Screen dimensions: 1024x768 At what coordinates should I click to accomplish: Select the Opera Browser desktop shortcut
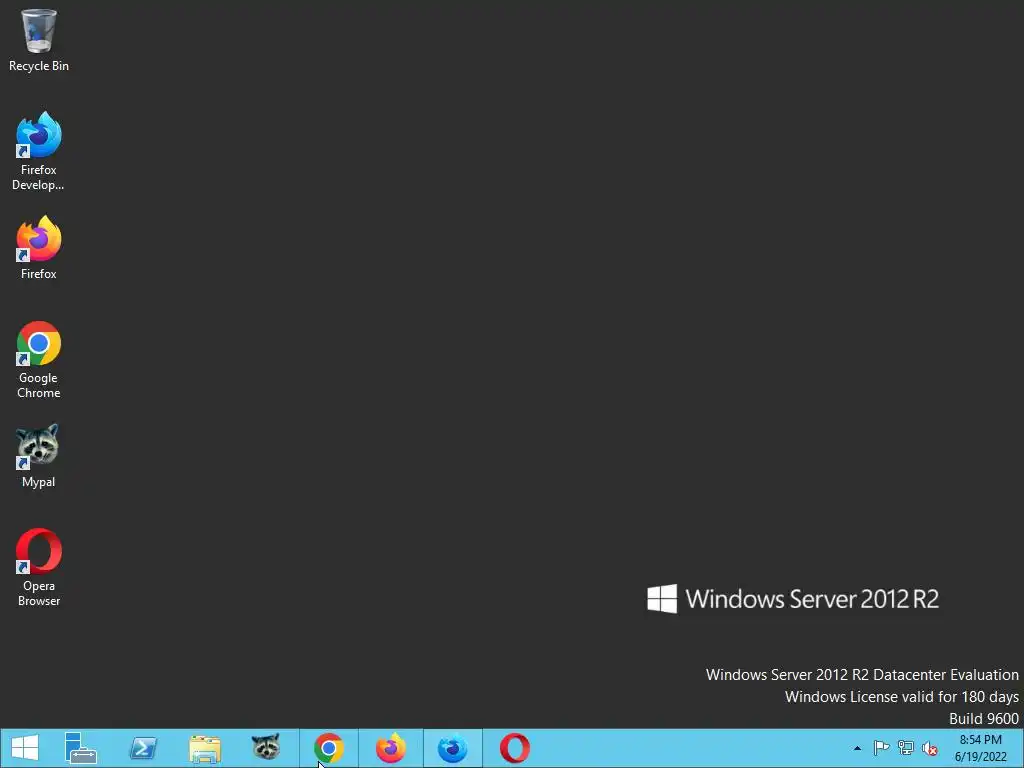[39, 568]
